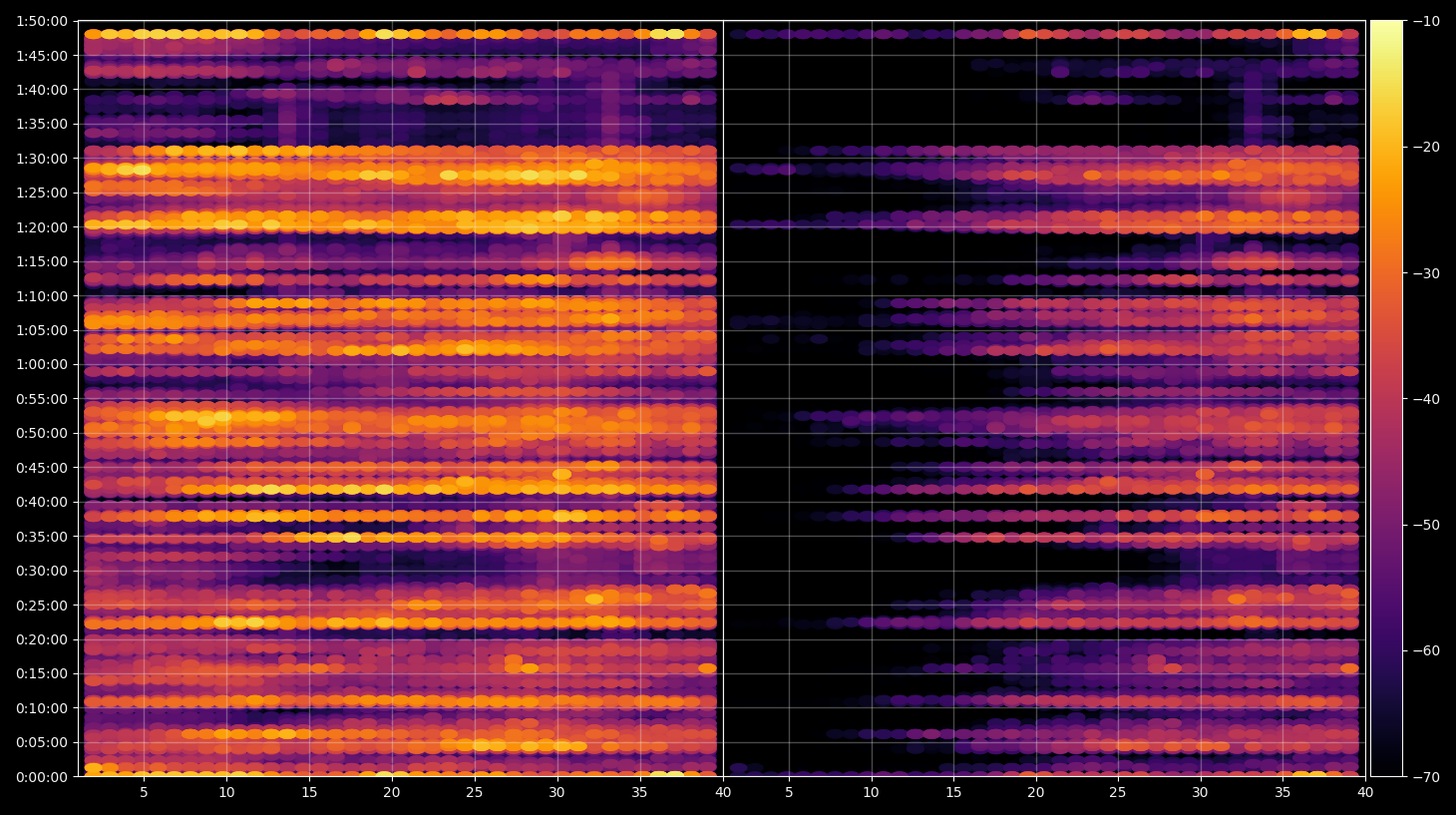Click x-axis label 10 of right heatmap
Viewport: 1456px width, 815px height.
click(871, 792)
